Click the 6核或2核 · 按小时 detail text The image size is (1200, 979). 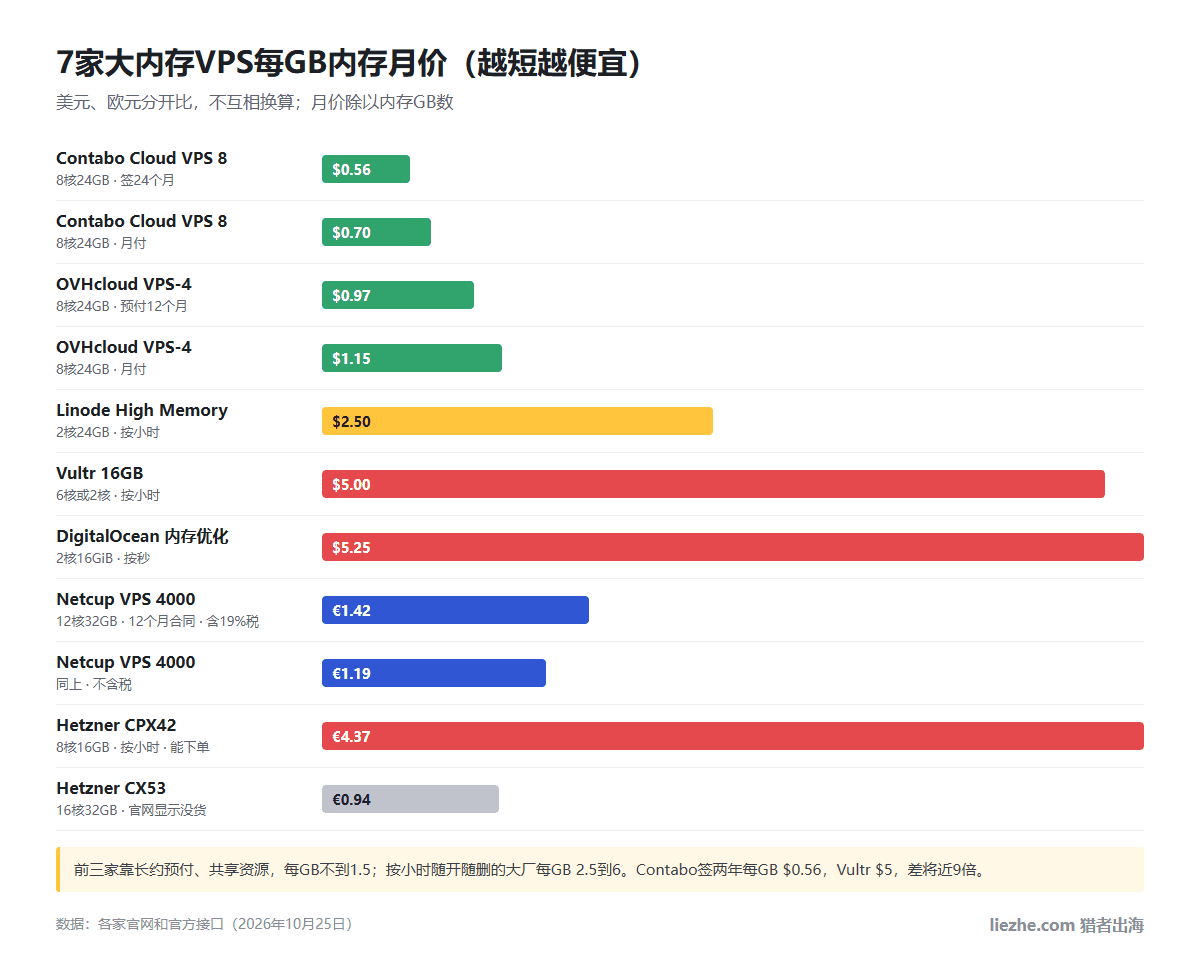[108, 495]
